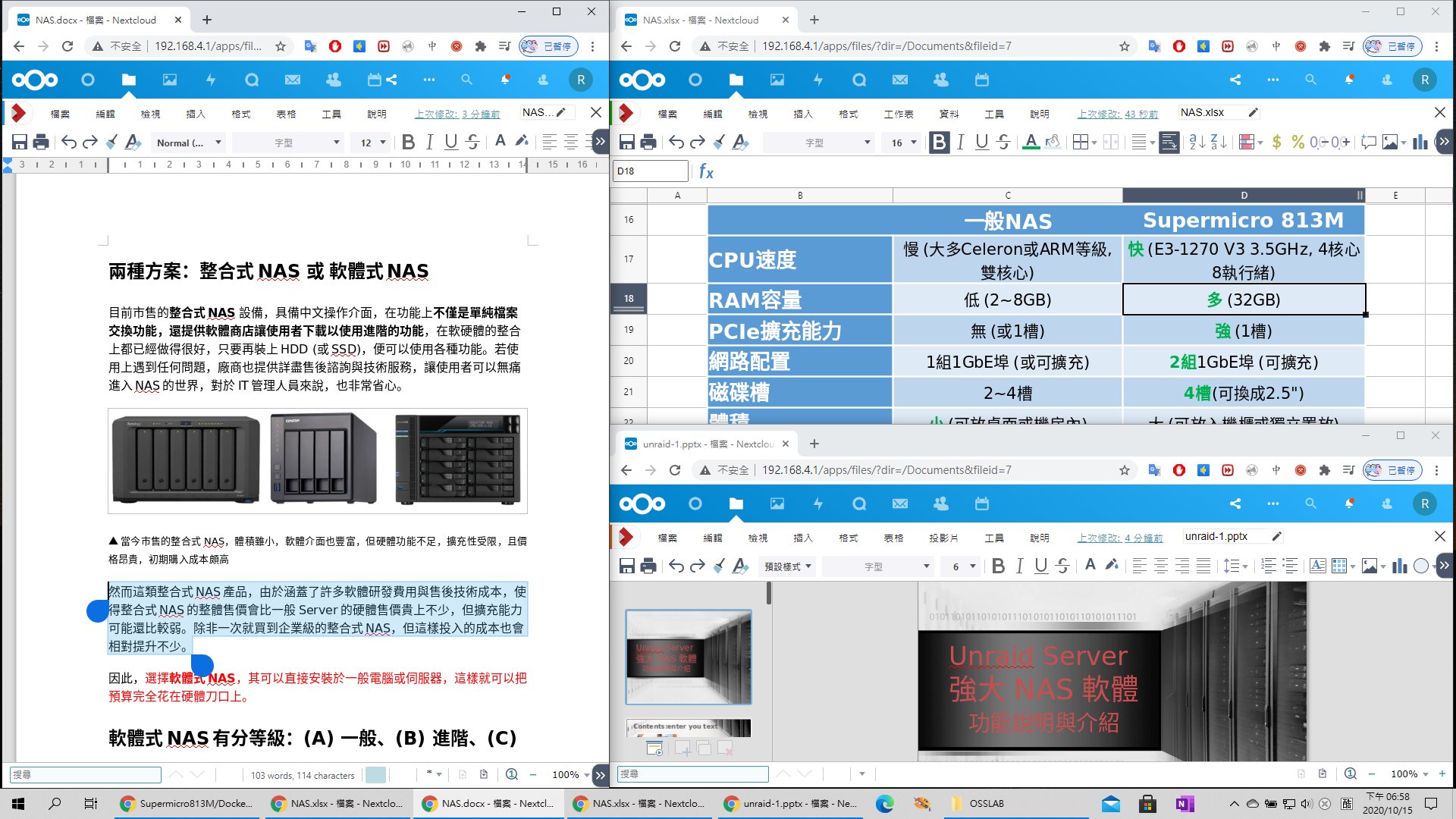The width and height of the screenshot is (1456, 819).
Task: Expand the font size 16 dropdown in spreadsheet
Action: pos(914,143)
